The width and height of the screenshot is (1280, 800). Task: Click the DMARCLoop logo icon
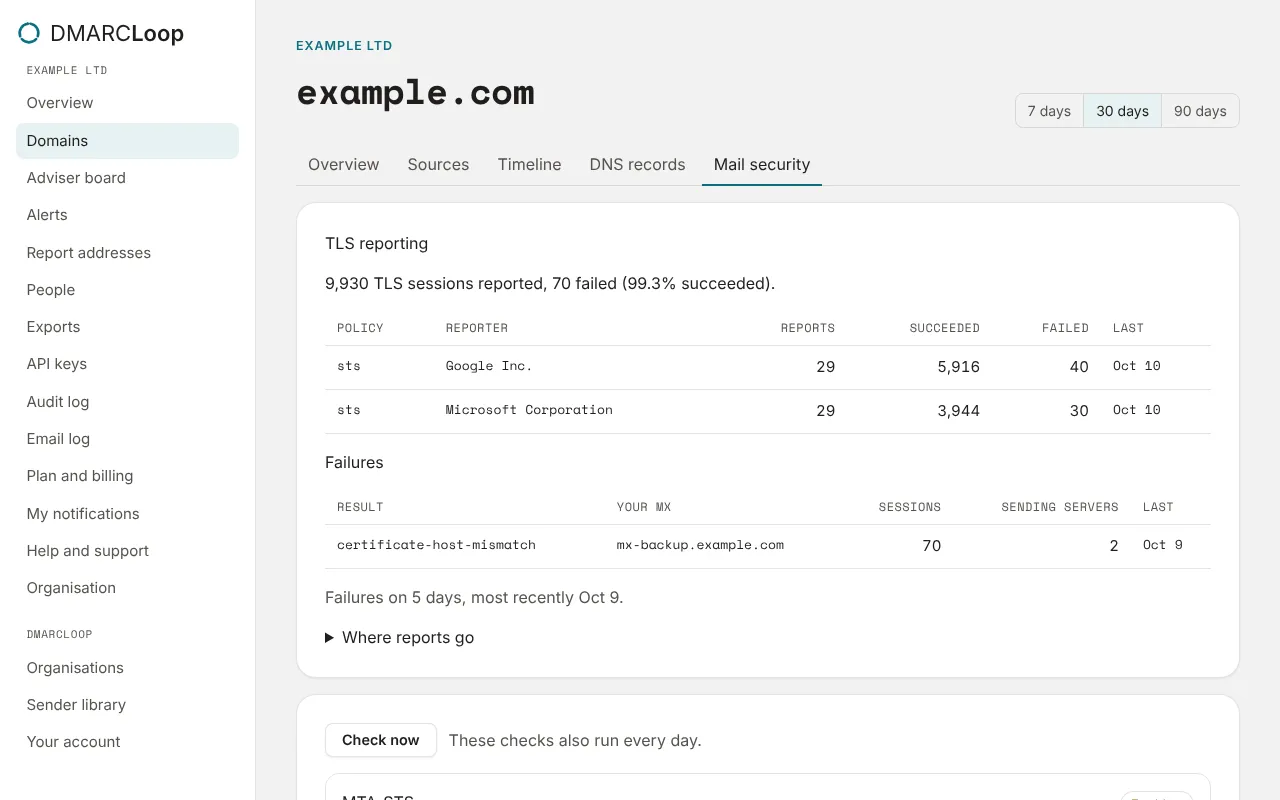point(29,33)
